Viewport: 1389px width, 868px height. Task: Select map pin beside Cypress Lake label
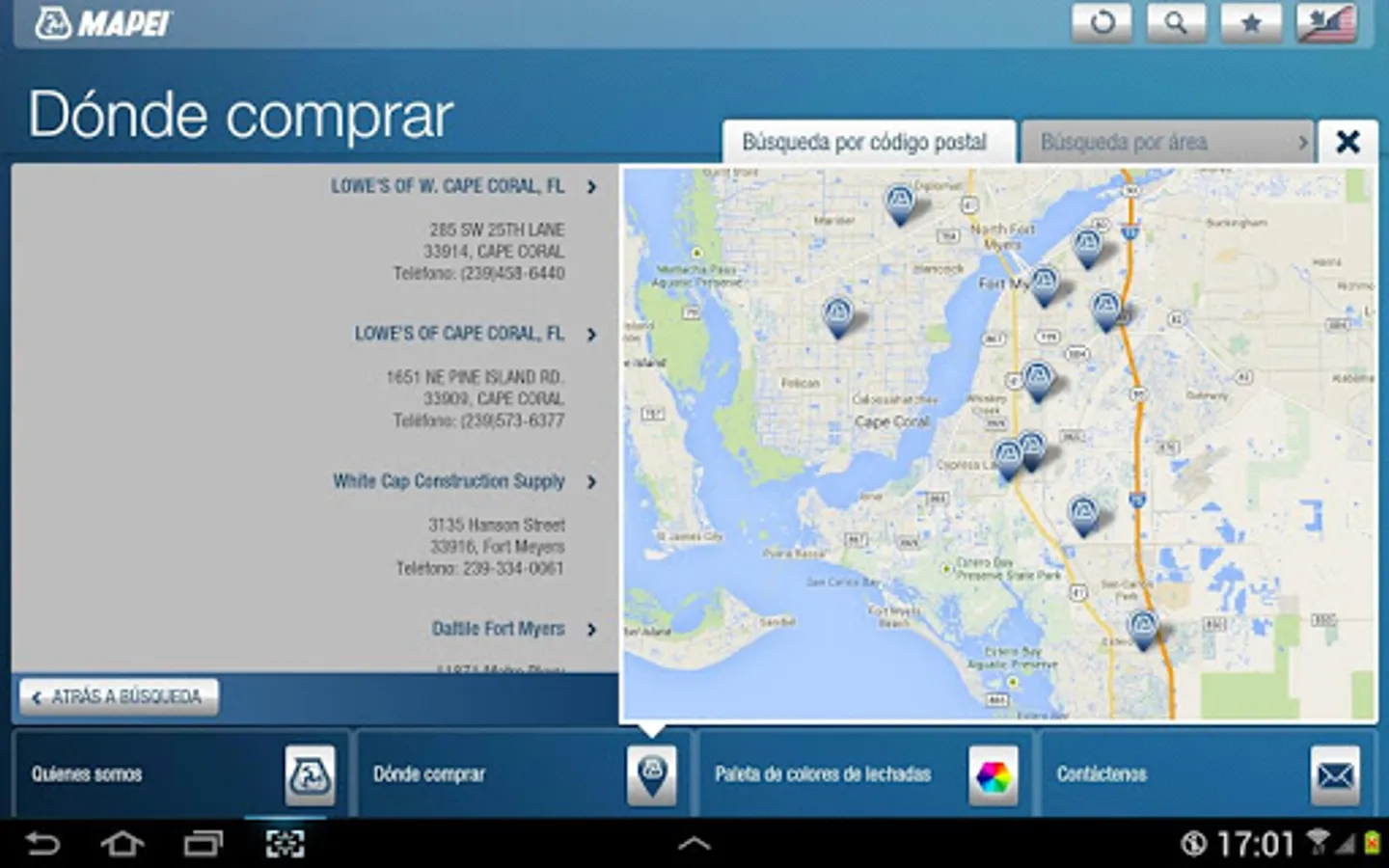1007,459
